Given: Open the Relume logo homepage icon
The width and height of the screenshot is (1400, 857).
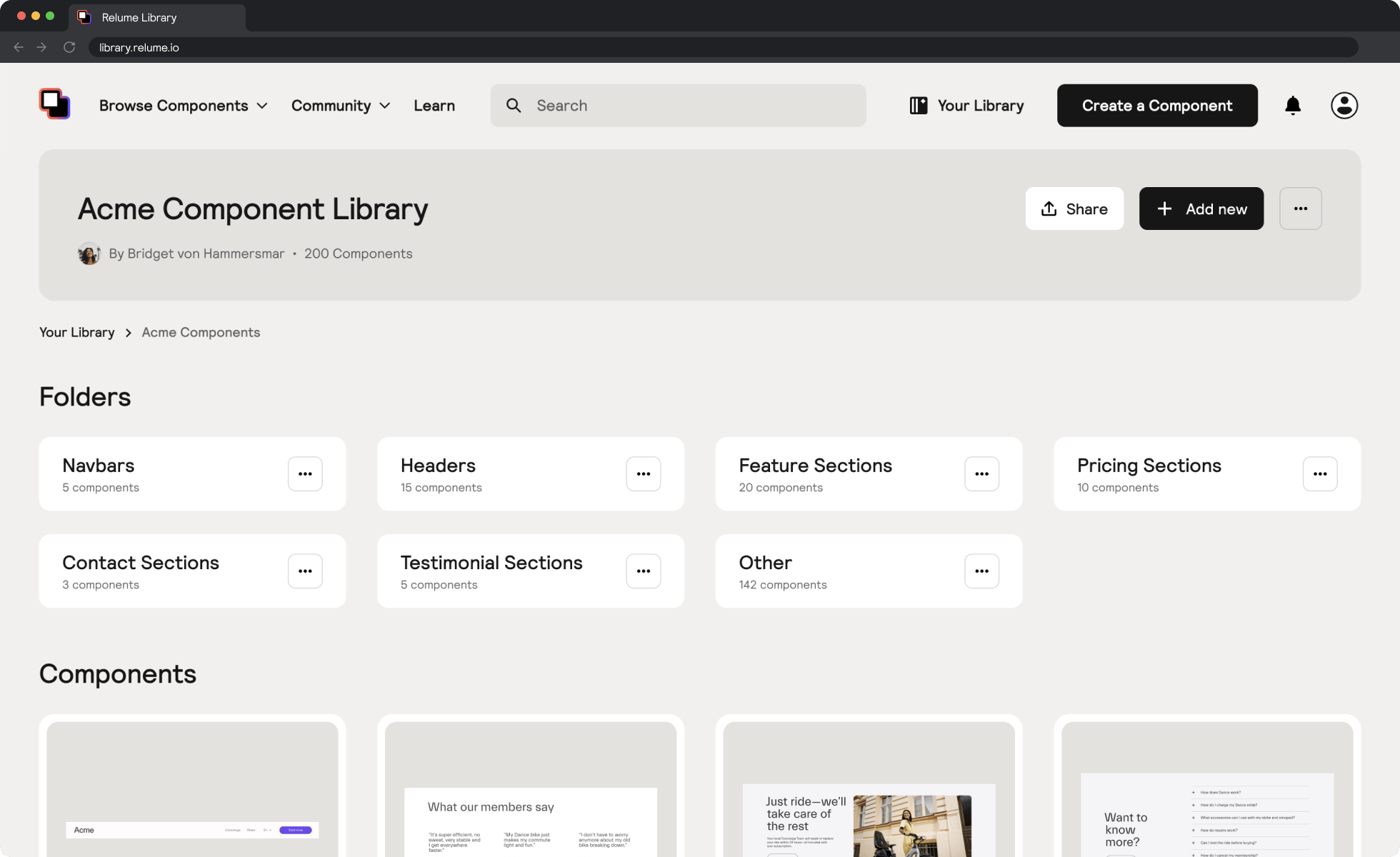Looking at the screenshot, I should pos(54,104).
